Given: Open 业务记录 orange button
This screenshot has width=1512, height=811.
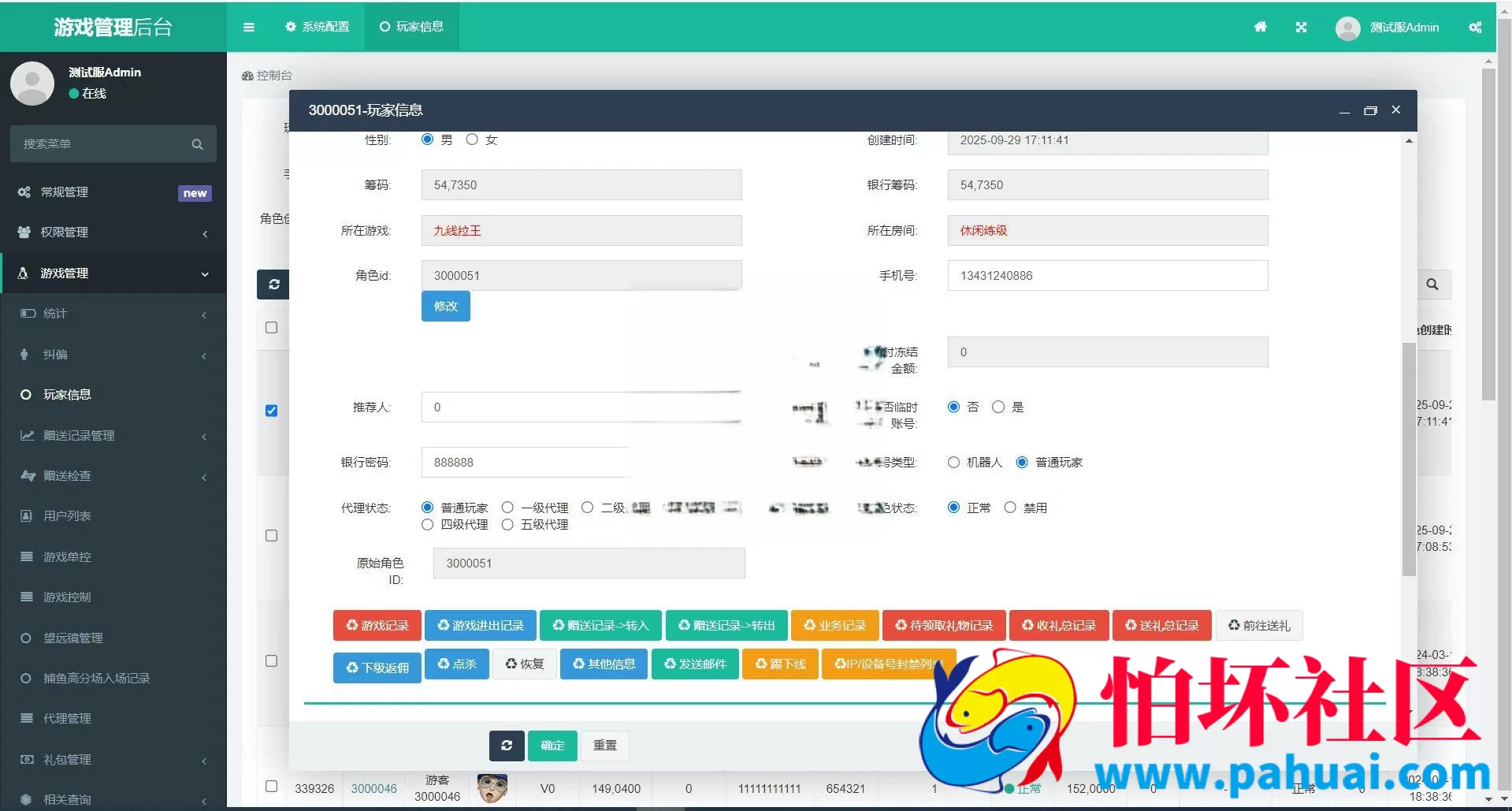Looking at the screenshot, I should [834, 625].
